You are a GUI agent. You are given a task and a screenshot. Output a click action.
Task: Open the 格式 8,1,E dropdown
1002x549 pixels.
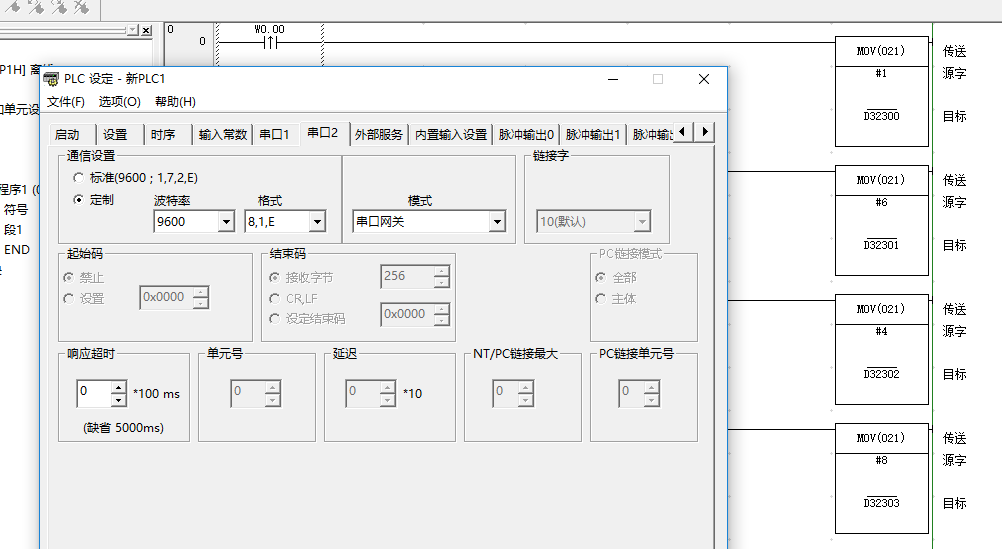[317, 222]
